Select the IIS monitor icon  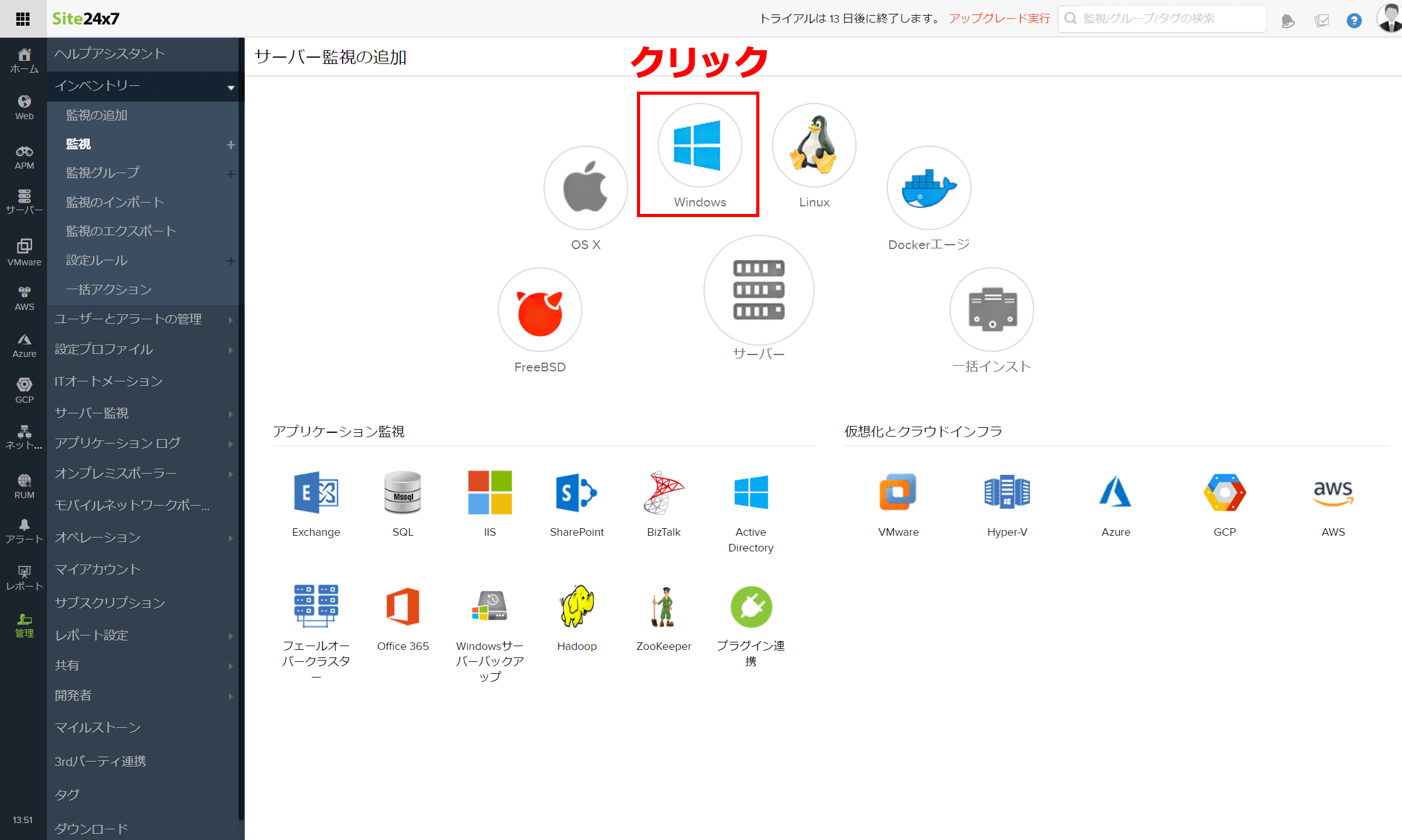click(490, 492)
